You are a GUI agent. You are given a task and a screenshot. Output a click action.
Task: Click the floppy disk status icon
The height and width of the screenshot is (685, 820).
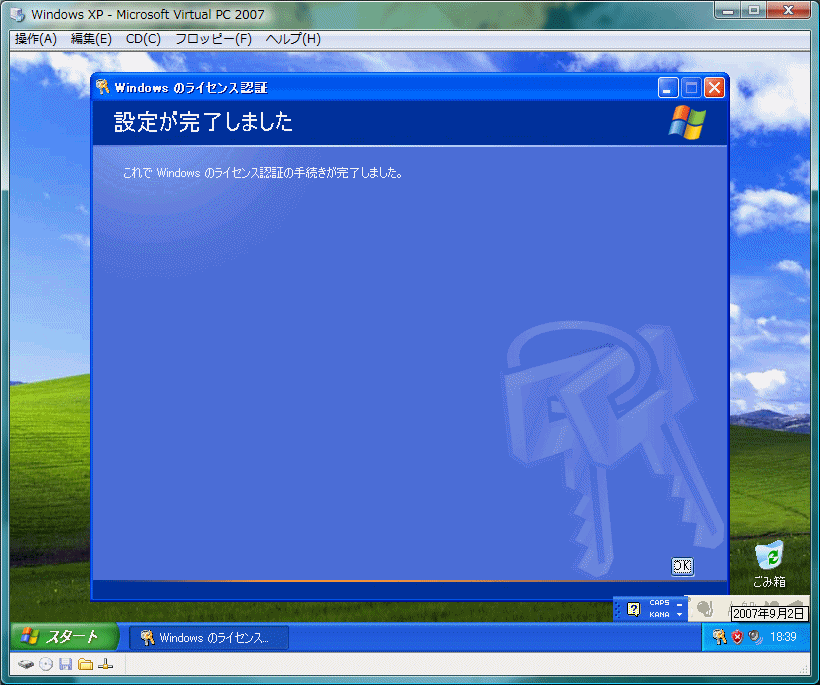tap(65, 665)
